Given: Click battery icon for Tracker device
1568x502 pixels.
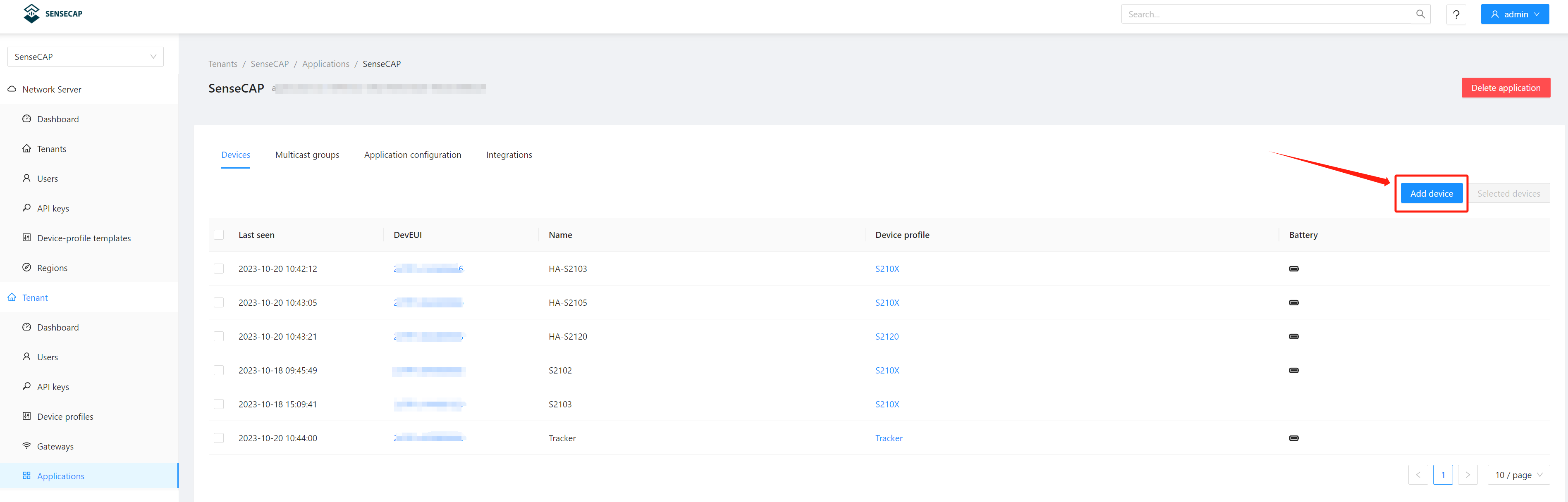Looking at the screenshot, I should [x=1294, y=438].
